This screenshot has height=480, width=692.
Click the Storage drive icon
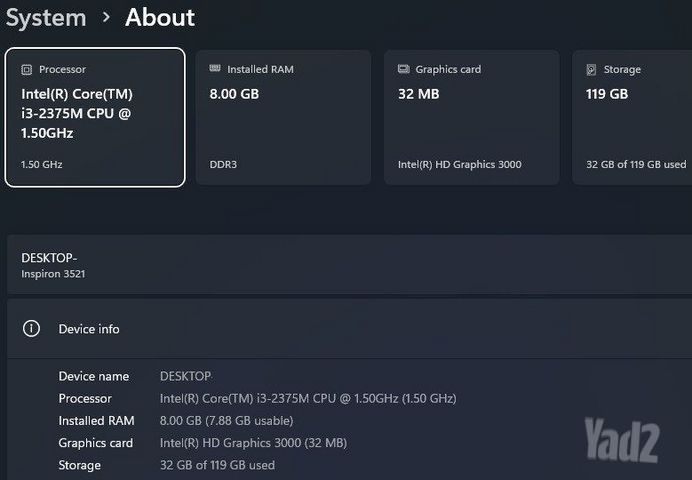[591, 70]
